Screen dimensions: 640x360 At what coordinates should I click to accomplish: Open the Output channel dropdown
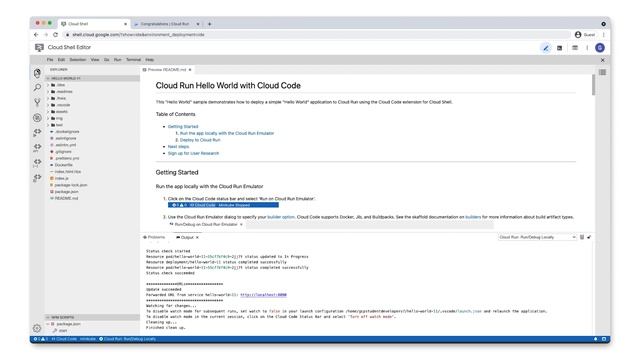coord(537,237)
